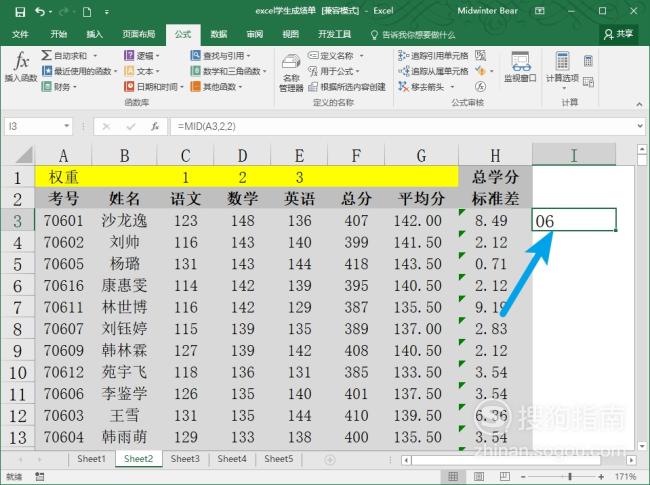Image resolution: width=650 pixels, height=485 pixels.
Task: Select column A header
Action: (63, 155)
